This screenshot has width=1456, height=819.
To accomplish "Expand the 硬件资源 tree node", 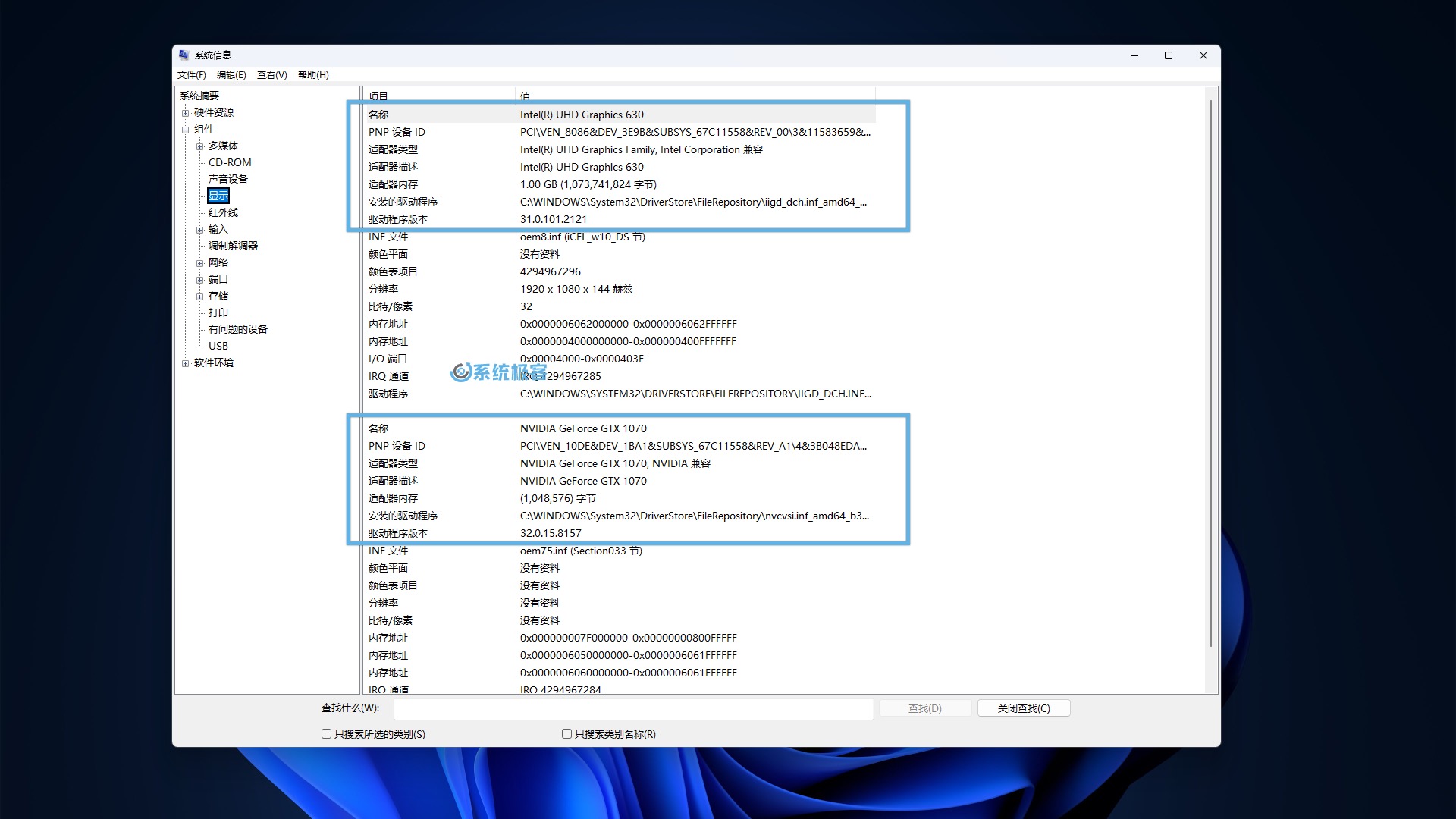I will tap(187, 111).
